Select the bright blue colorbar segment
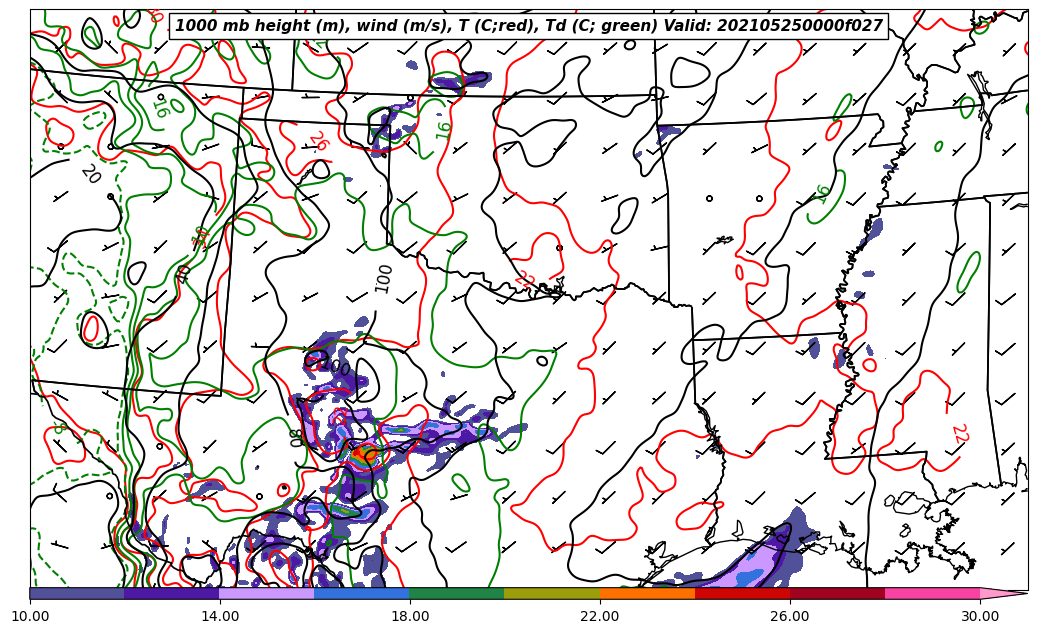The image size is (1037, 633). (362, 593)
